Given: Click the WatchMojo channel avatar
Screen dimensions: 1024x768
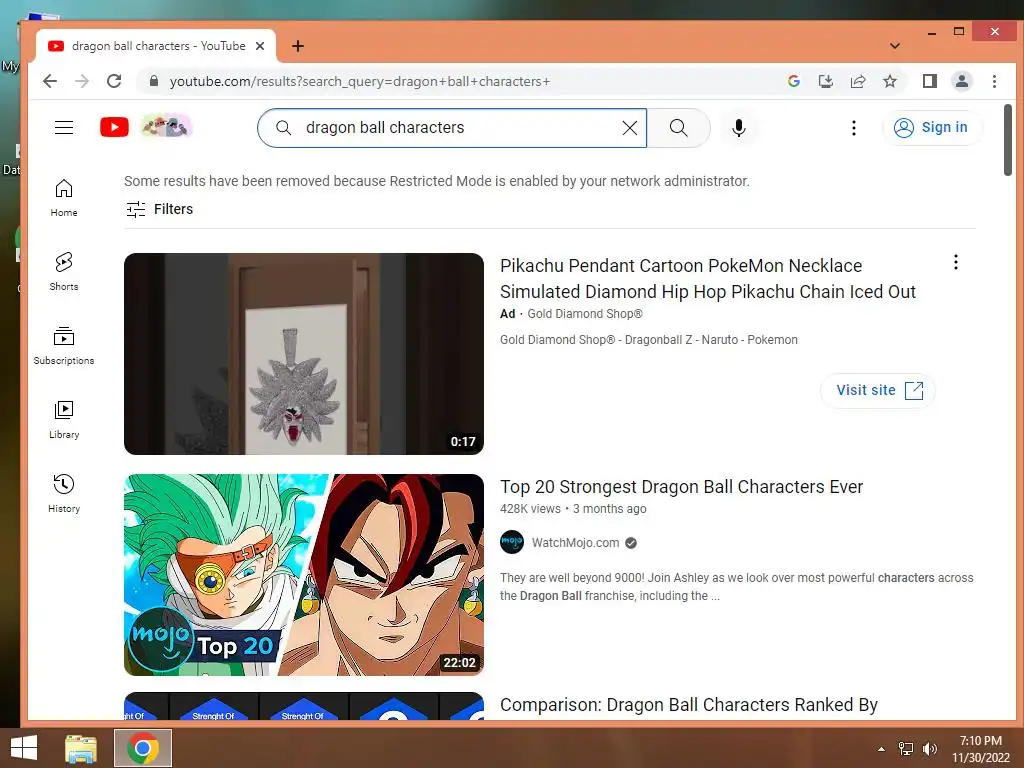Looking at the screenshot, I should coord(512,542).
